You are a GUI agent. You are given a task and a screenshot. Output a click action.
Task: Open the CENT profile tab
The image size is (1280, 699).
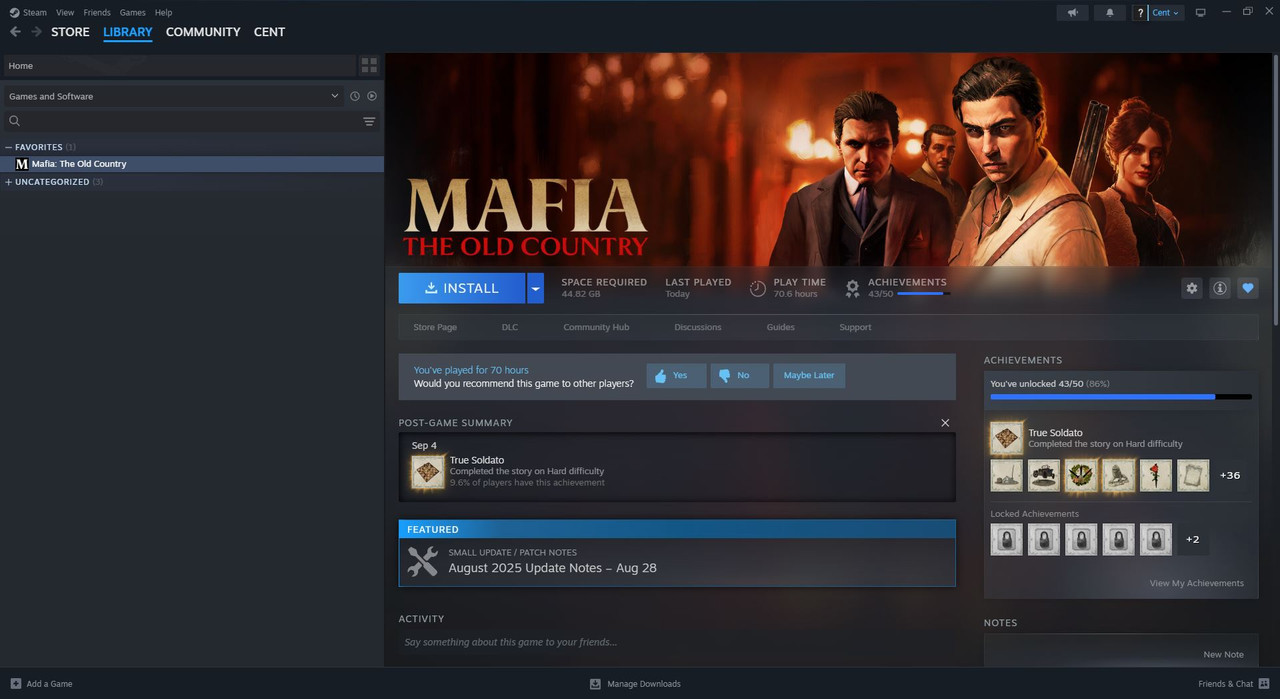coord(269,32)
